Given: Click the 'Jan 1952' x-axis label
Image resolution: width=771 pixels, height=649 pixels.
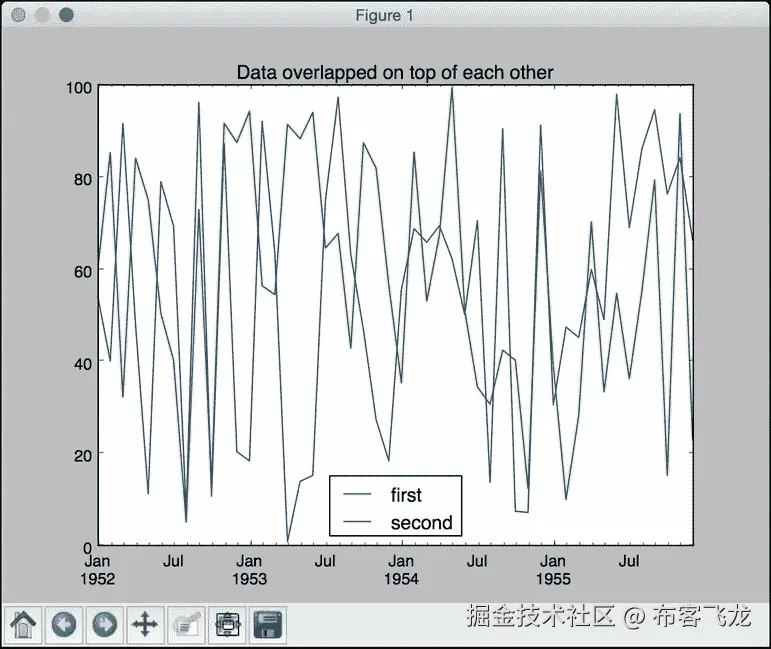Looking at the screenshot, I should 97,570.
